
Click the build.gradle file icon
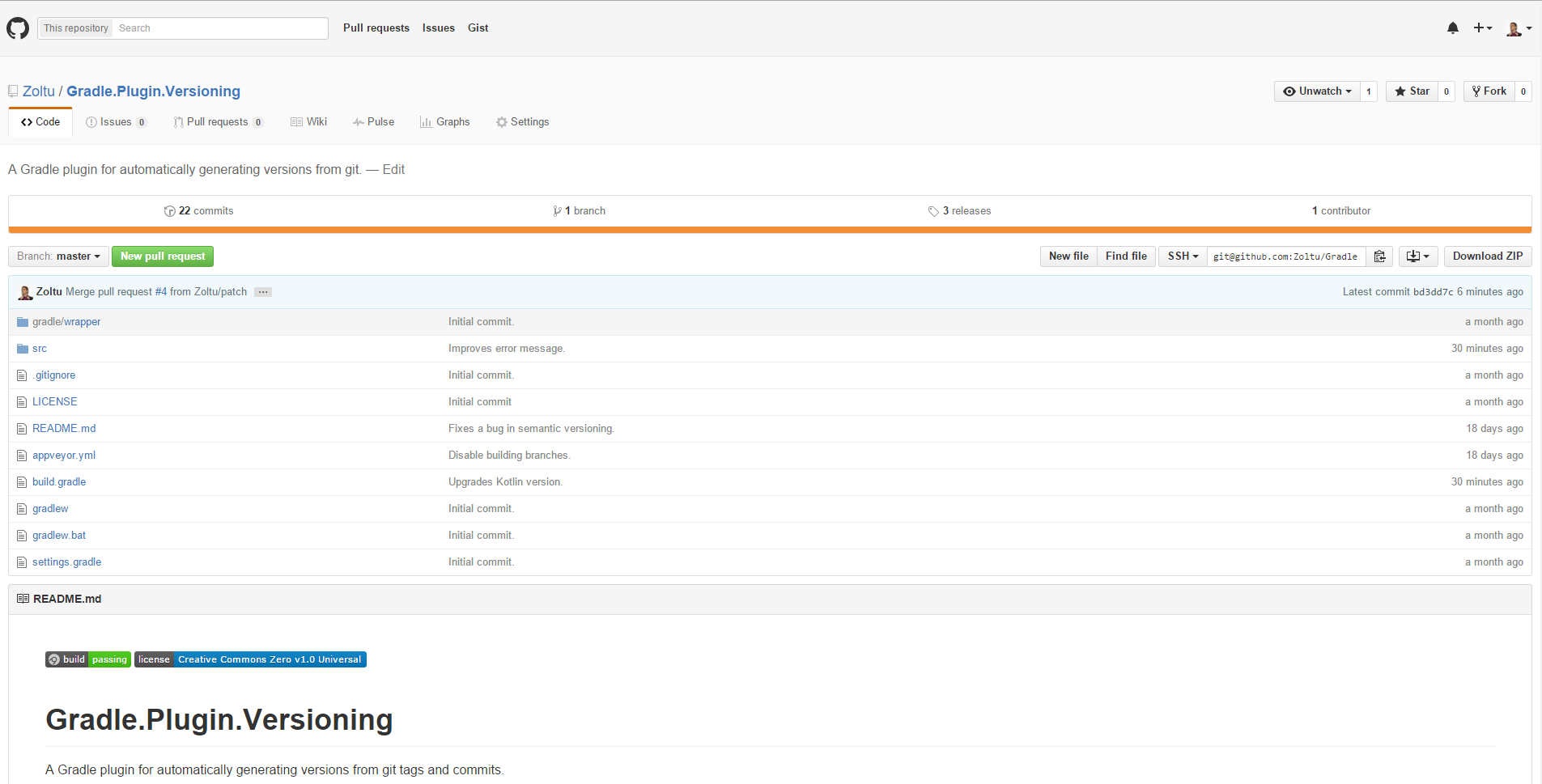pyautogui.click(x=22, y=482)
